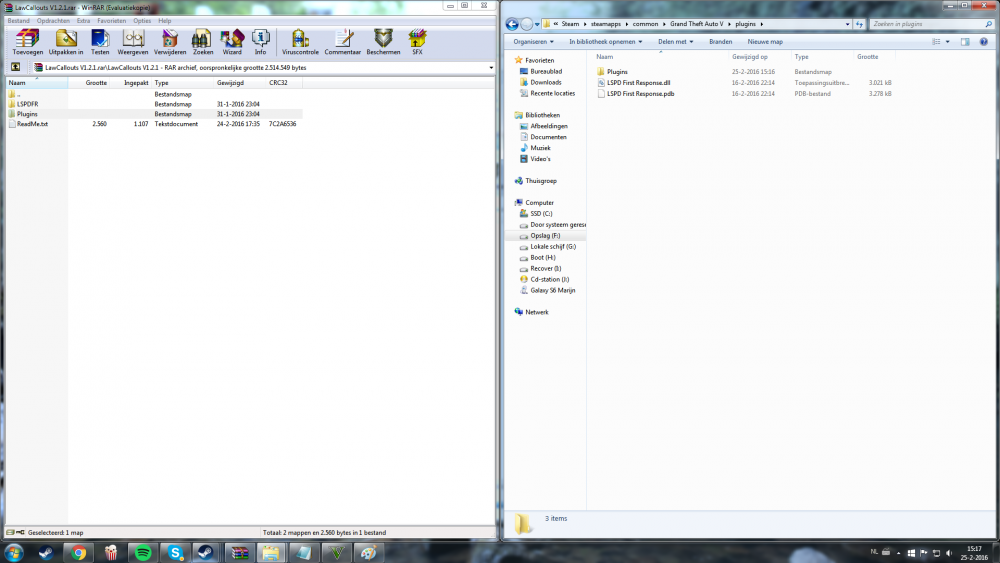The image size is (1000, 563).
Task: Create SFX archive icon
Action: (417, 42)
